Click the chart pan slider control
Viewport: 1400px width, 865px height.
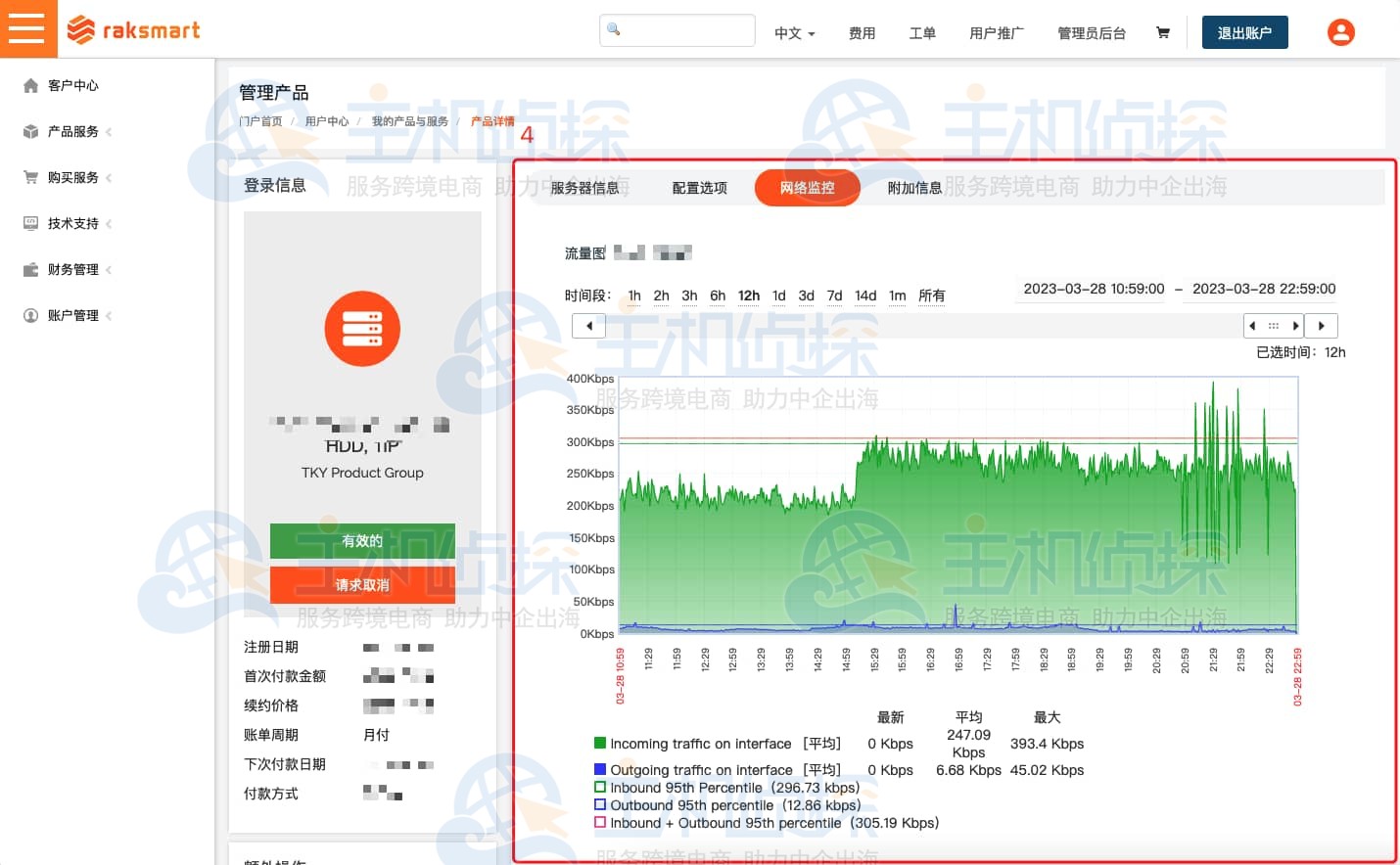1273,325
